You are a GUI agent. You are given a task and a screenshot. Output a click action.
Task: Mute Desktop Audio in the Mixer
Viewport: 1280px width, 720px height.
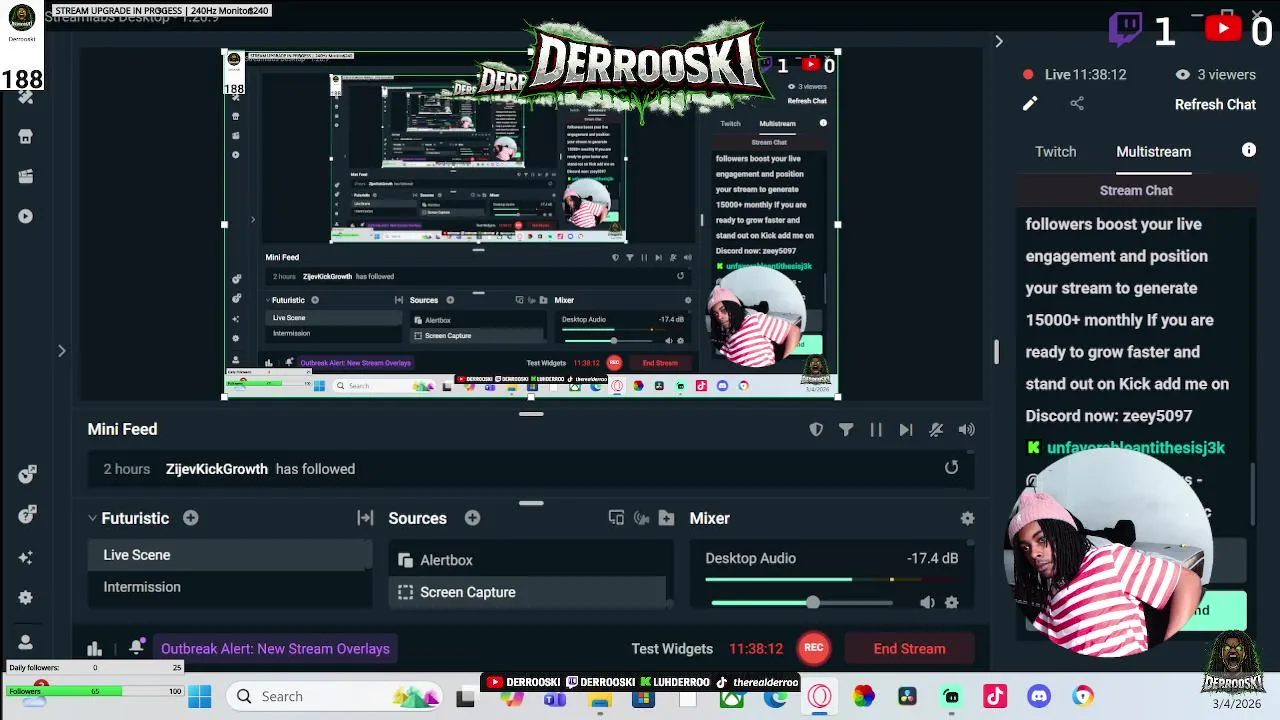coord(927,602)
